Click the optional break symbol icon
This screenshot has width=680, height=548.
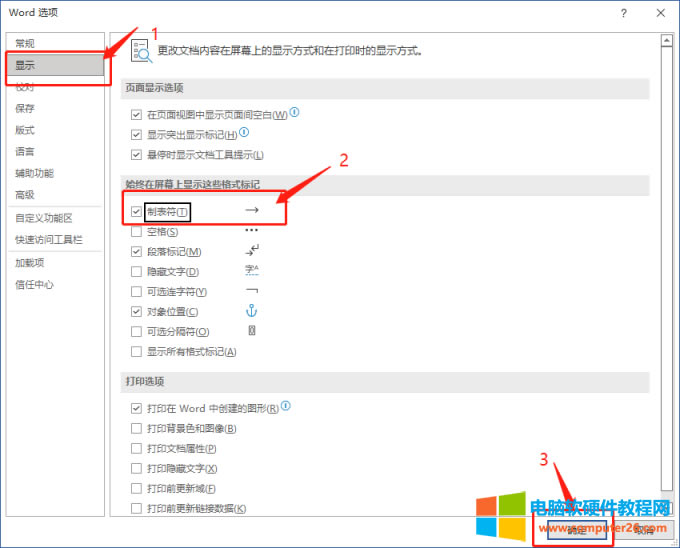tap(252, 331)
